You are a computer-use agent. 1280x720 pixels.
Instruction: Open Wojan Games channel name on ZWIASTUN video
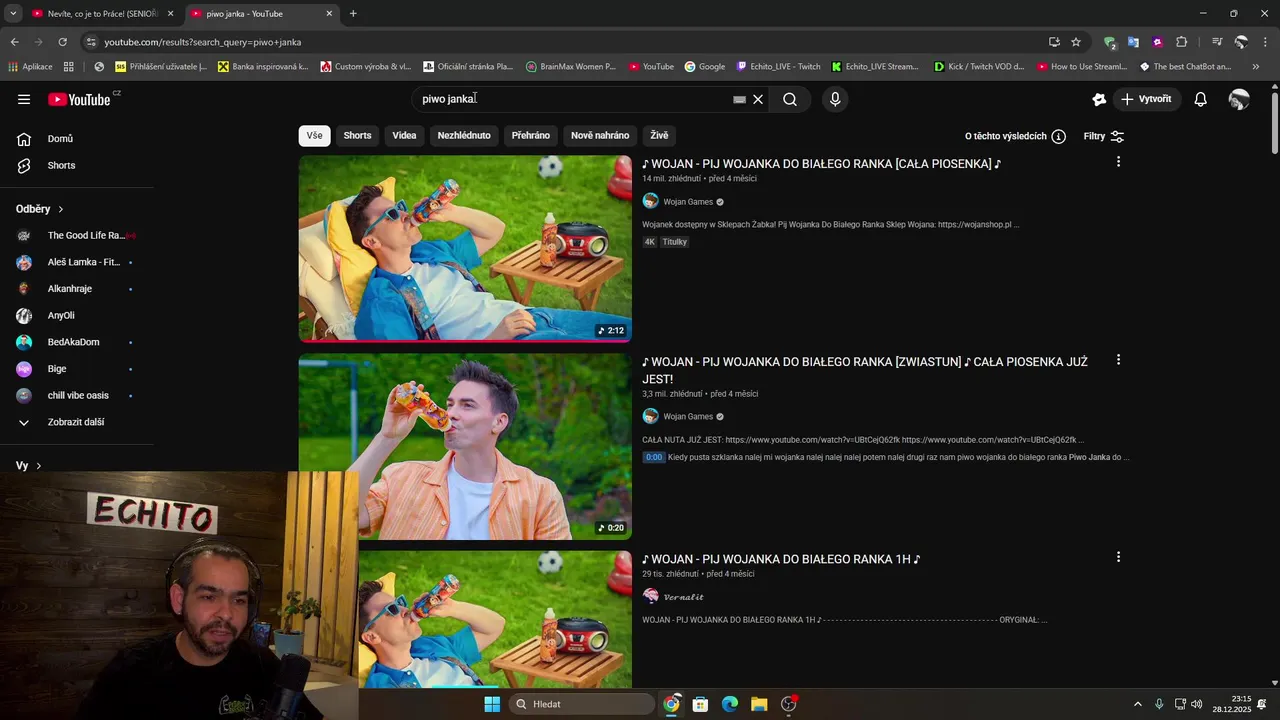[688, 417]
